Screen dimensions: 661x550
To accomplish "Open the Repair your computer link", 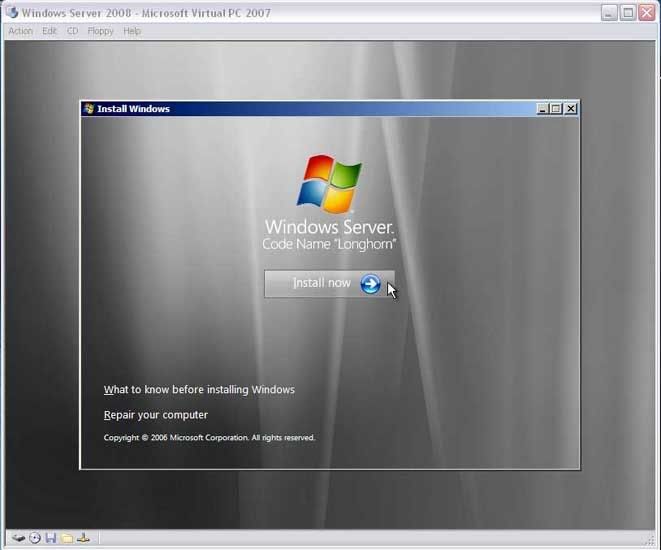I will (156, 415).
